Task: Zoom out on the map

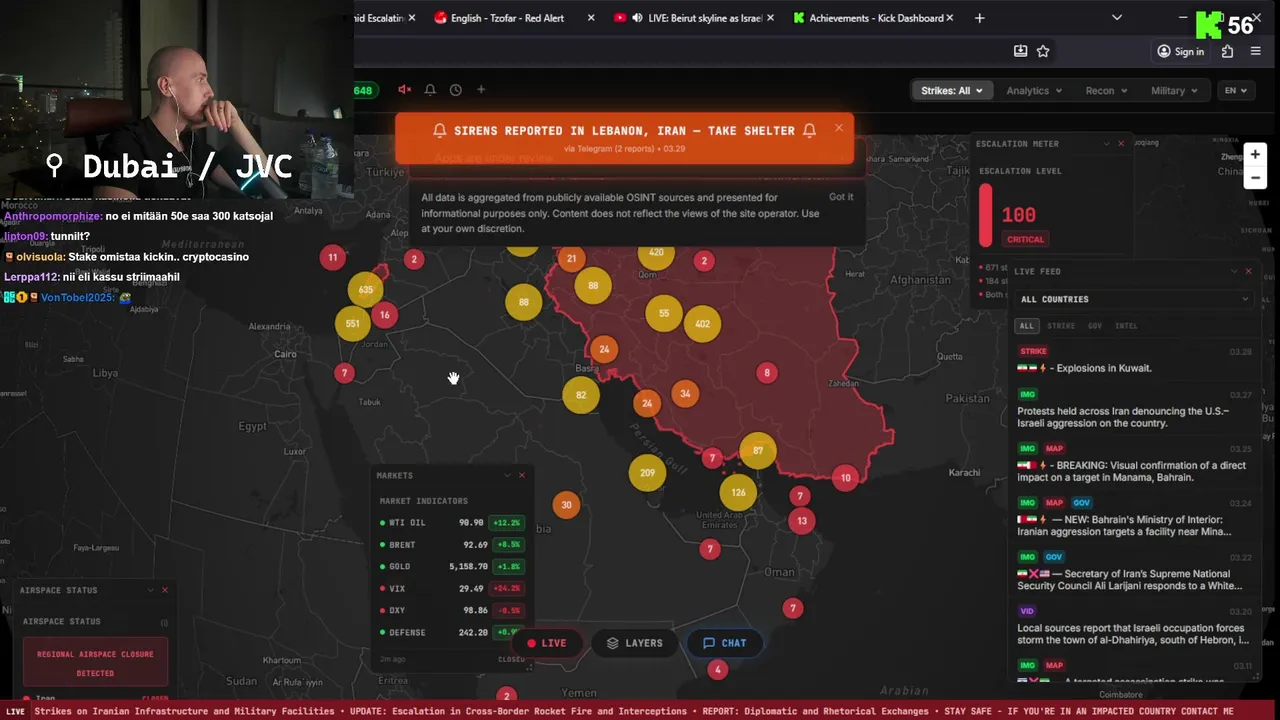Action: (x=1255, y=177)
